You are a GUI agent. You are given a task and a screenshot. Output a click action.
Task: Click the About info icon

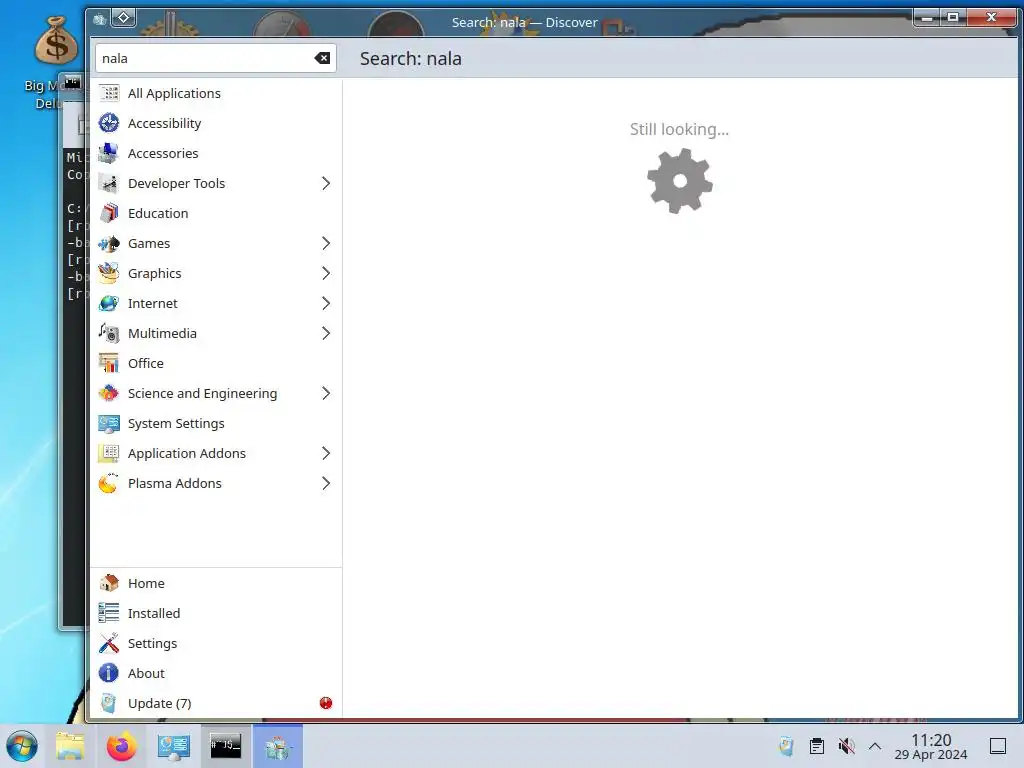108,673
